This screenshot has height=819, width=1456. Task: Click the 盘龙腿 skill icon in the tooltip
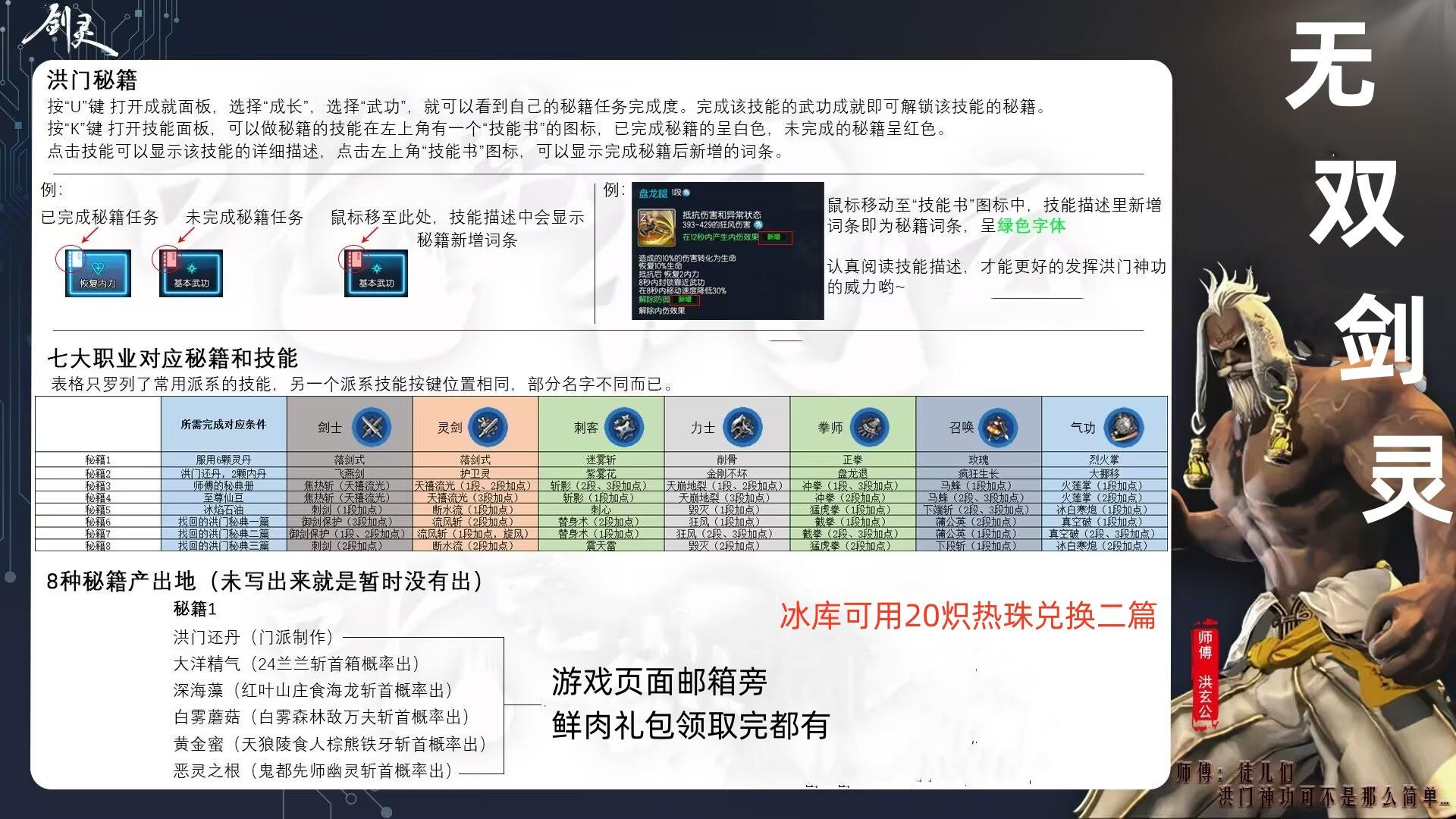[656, 228]
